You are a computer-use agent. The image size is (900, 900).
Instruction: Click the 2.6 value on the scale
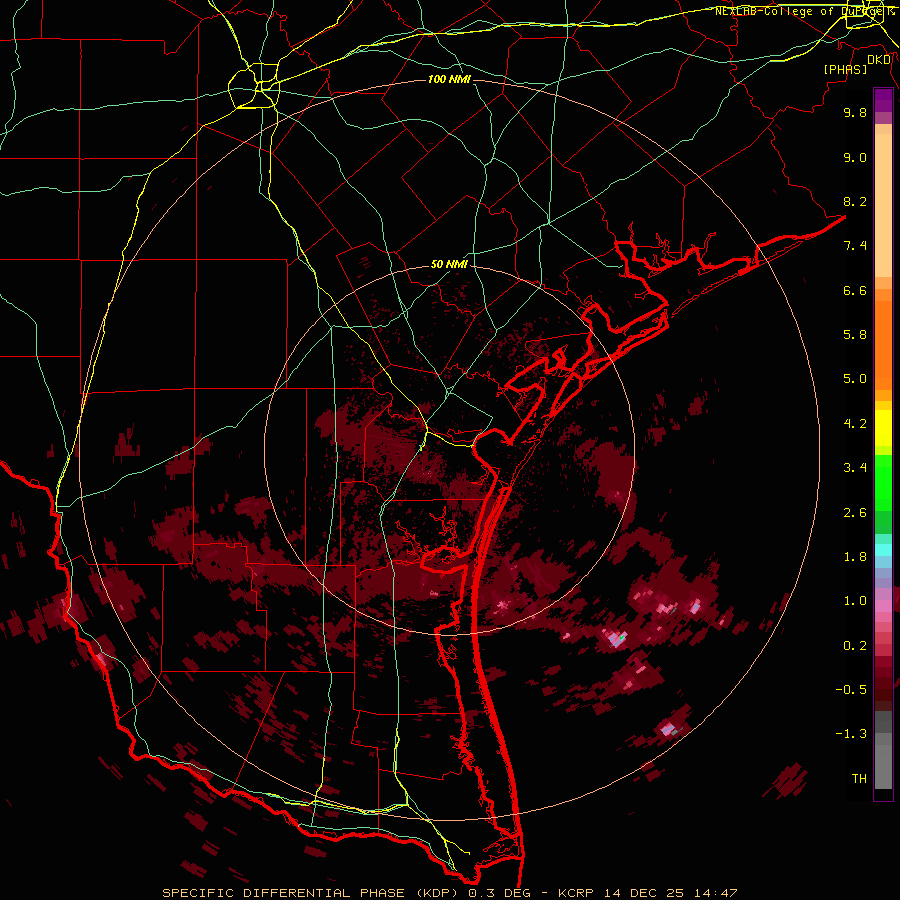pyautogui.click(x=855, y=513)
